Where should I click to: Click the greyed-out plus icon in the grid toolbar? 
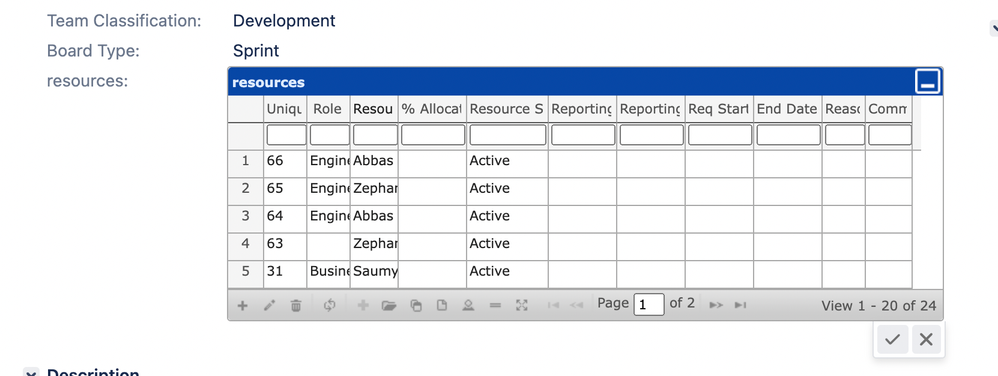[x=363, y=305]
